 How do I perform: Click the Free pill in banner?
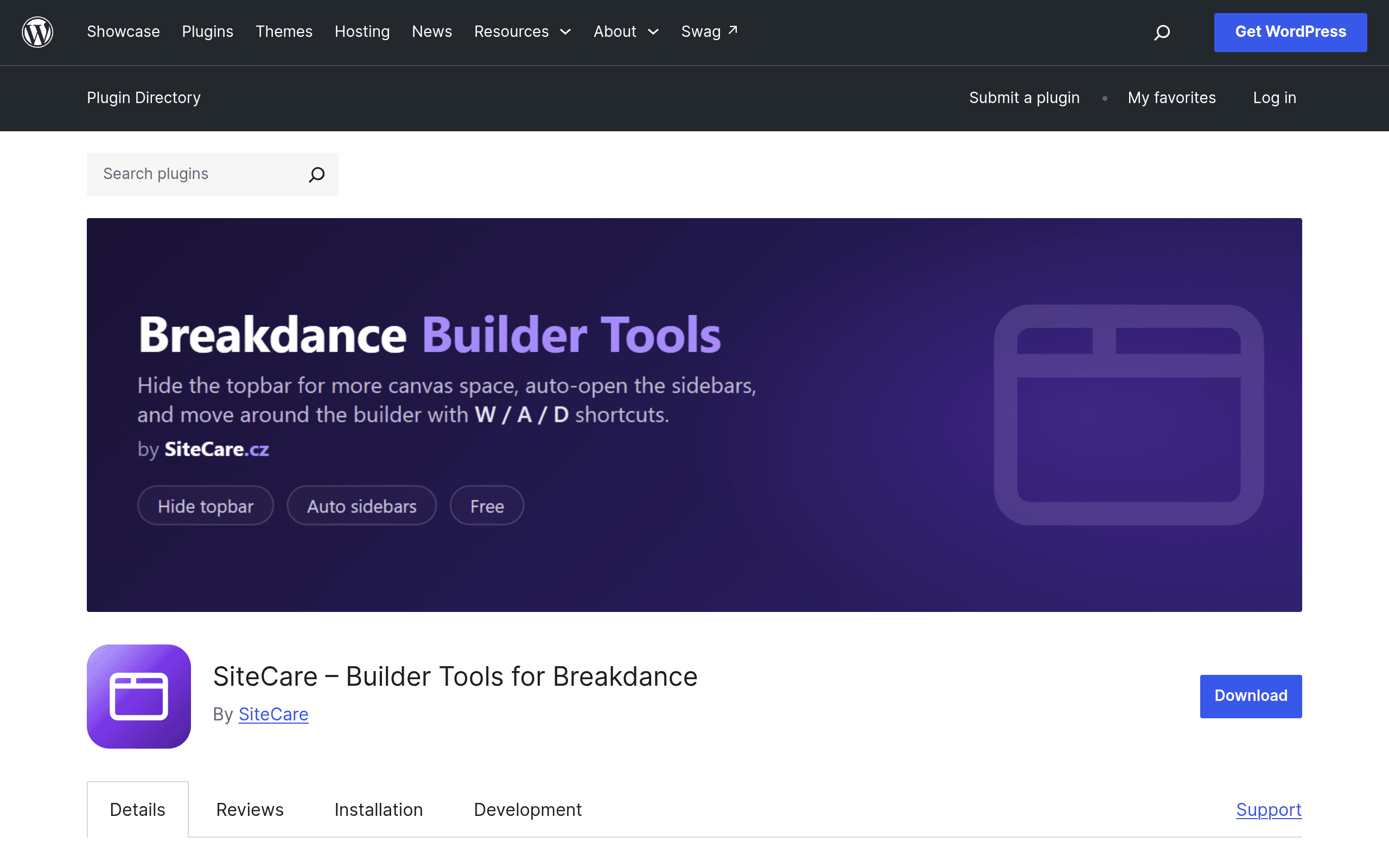487,506
